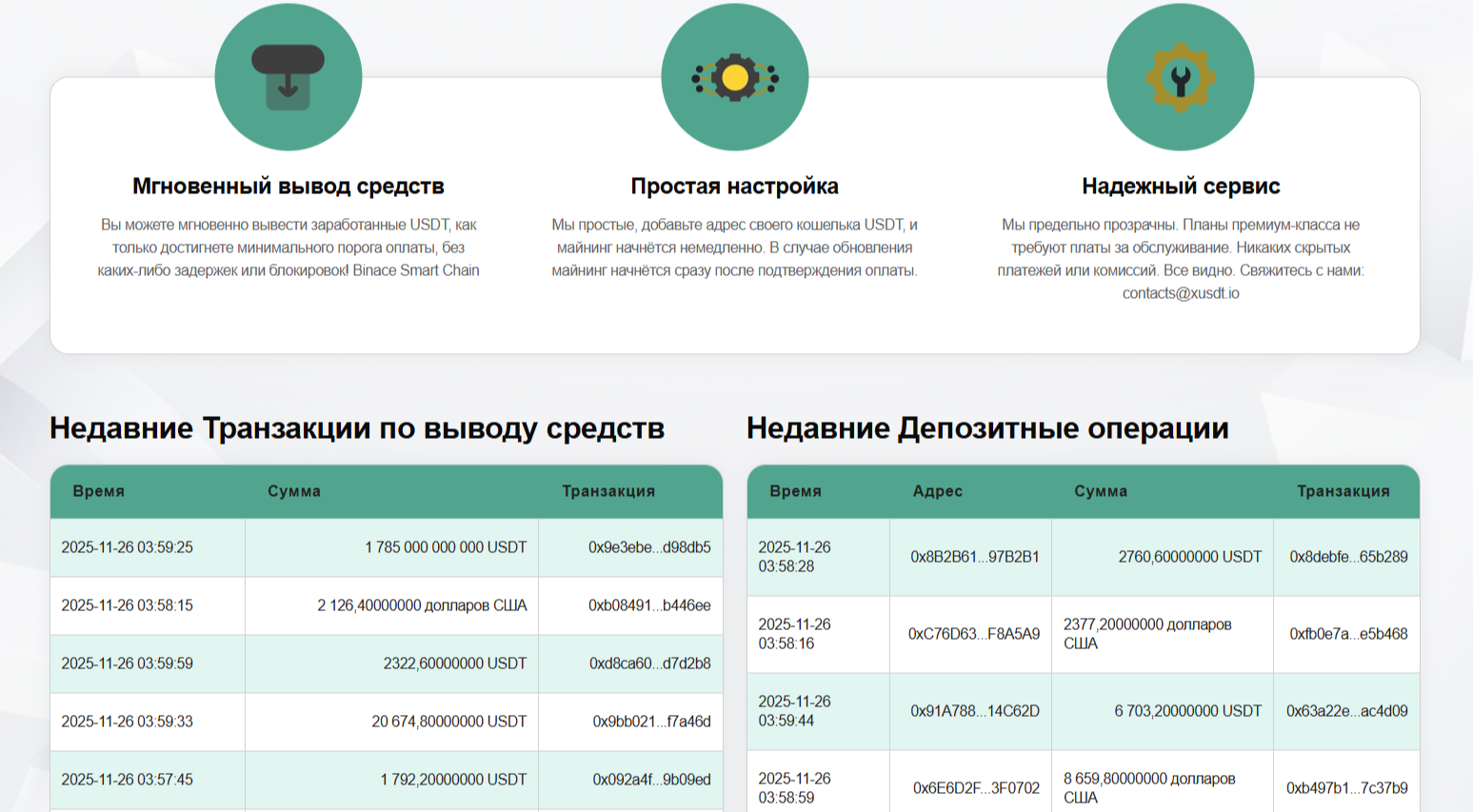Open withdrawal transaction 0x092a4f...9b09ed

point(651,780)
